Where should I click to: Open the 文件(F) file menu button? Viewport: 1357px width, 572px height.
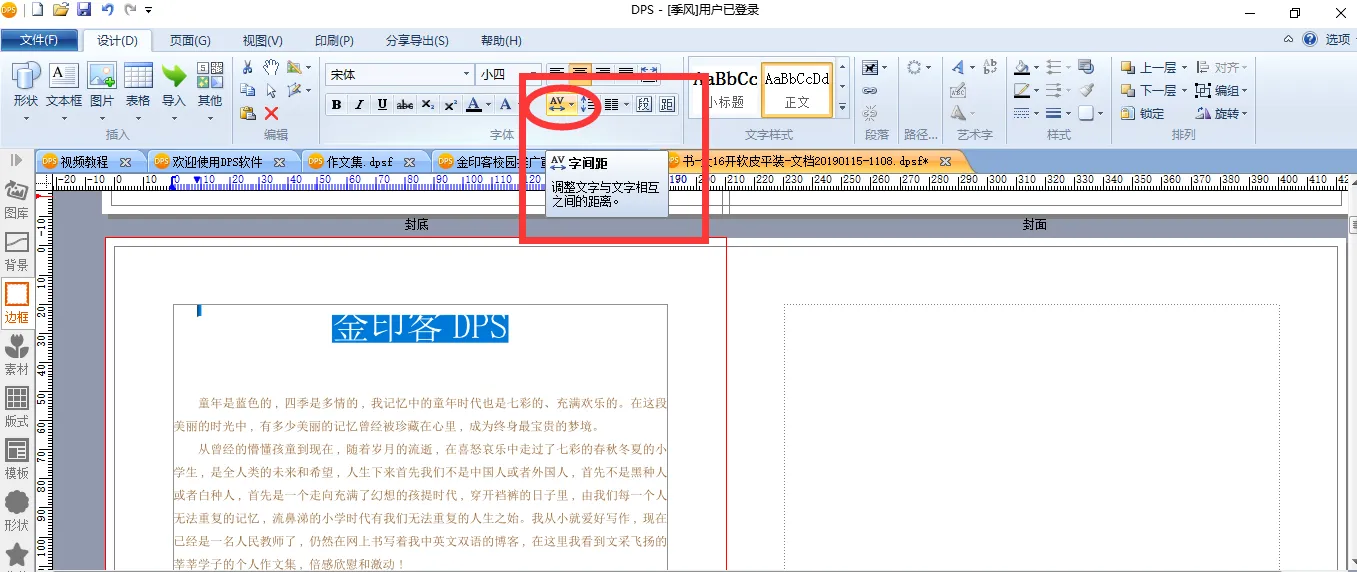[39, 40]
